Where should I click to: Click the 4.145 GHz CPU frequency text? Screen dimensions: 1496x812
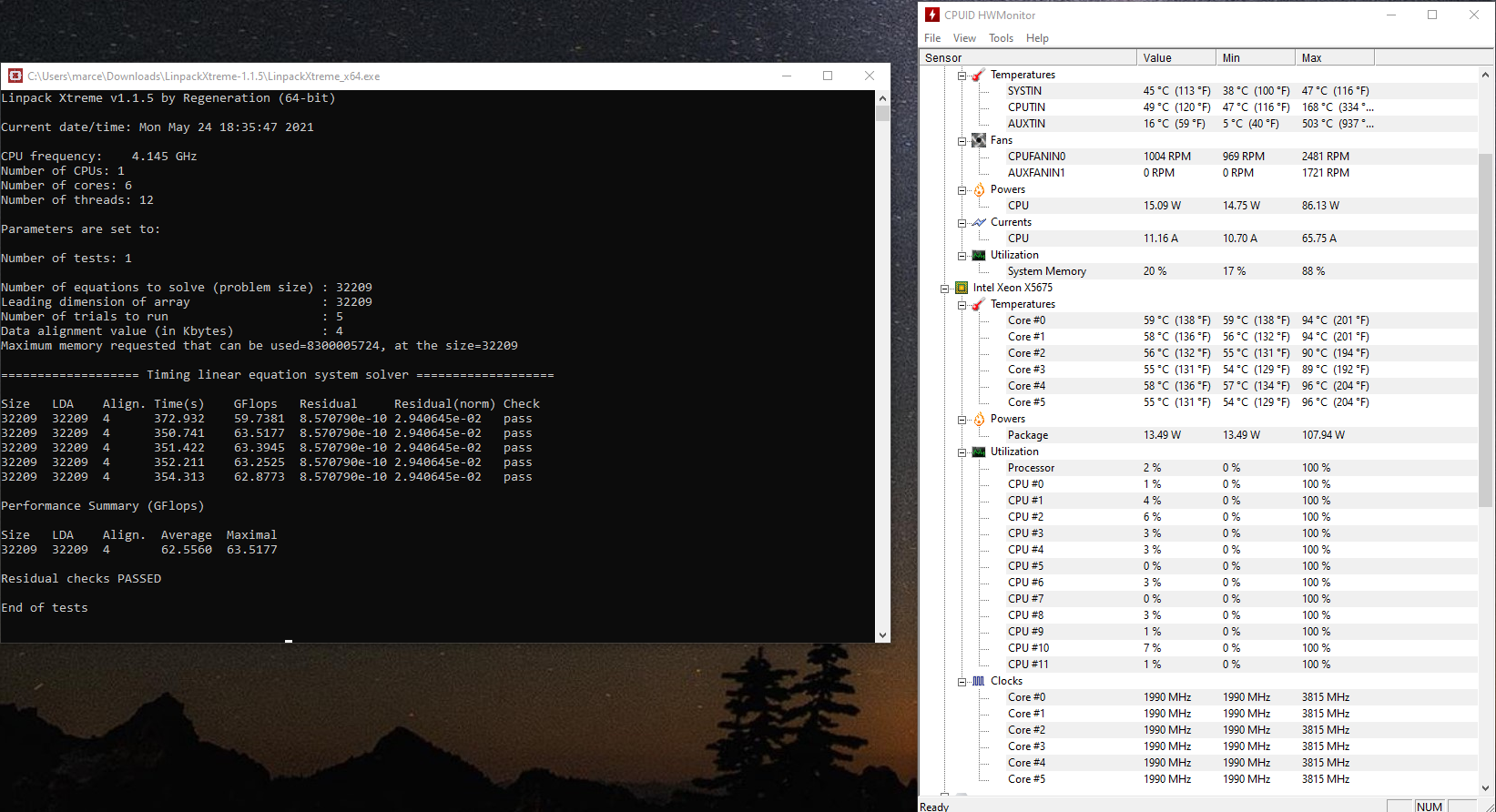coord(165,157)
